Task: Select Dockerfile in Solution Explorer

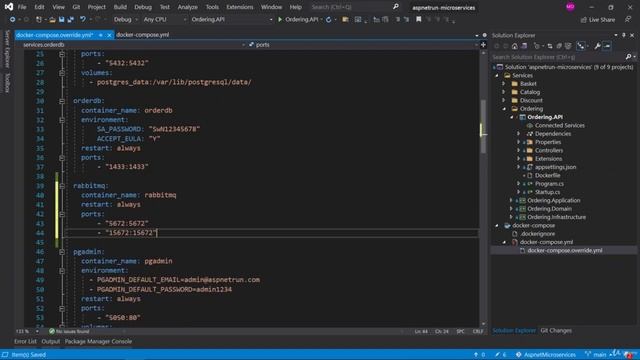Action: pos(547,176)
